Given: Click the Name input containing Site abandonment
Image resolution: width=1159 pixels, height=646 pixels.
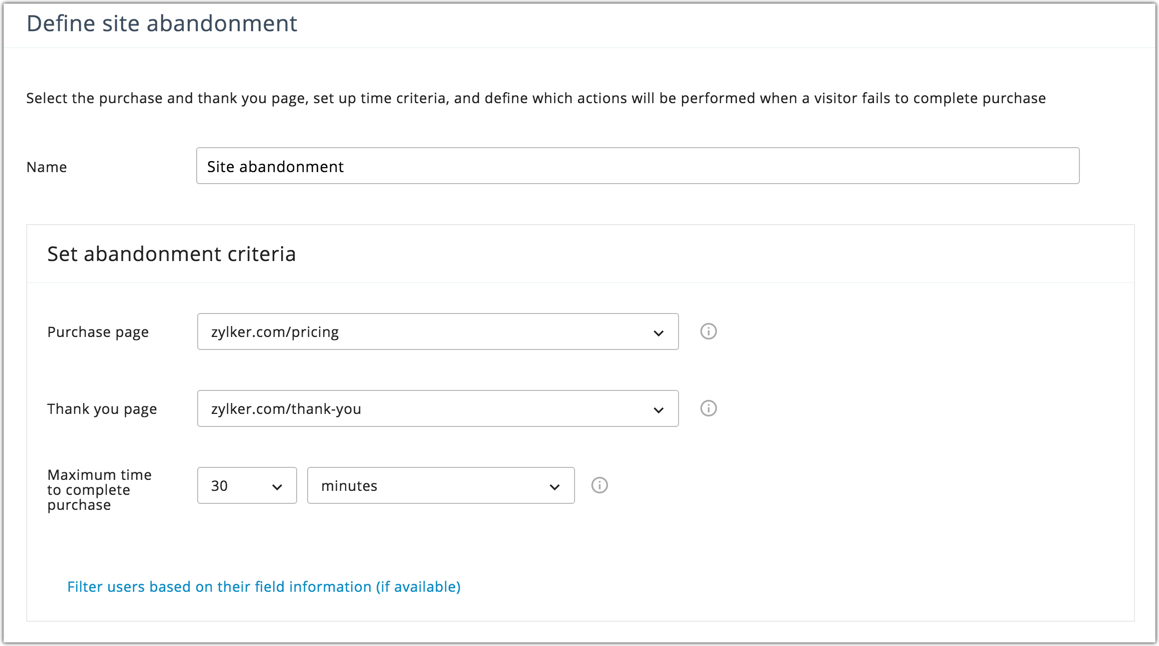Looking at the screenshot, I should pyautogui.click(x=637, y=166).
